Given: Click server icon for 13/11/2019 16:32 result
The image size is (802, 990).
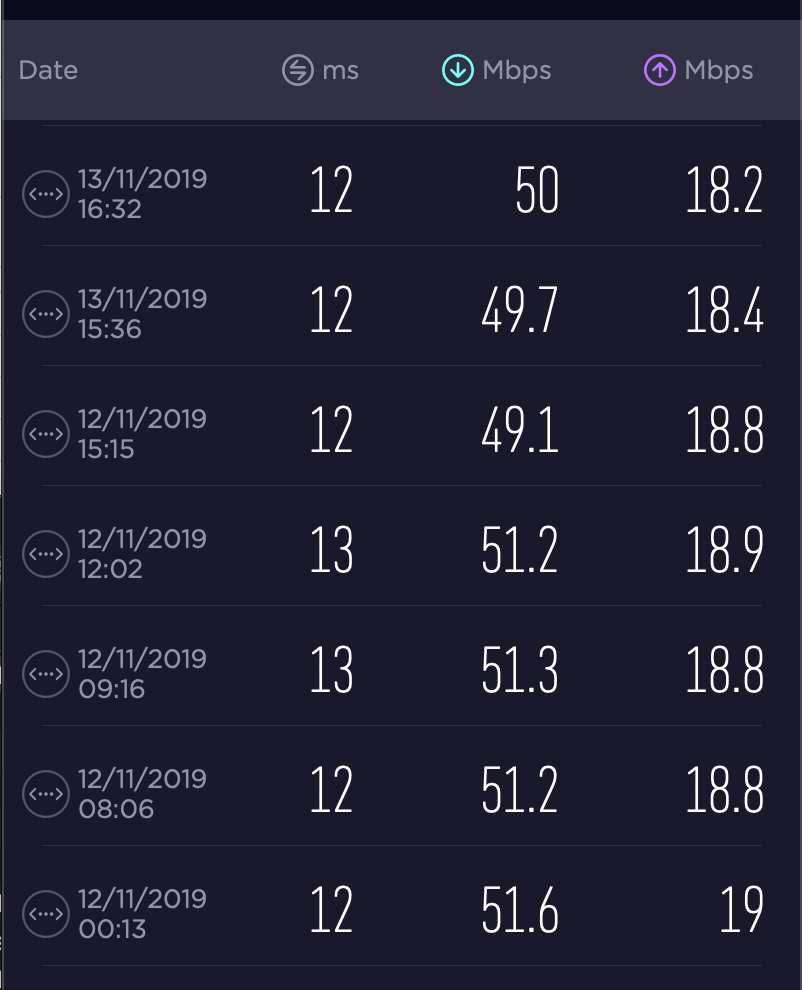Looking at the screenshot, I should coord(46,194).
